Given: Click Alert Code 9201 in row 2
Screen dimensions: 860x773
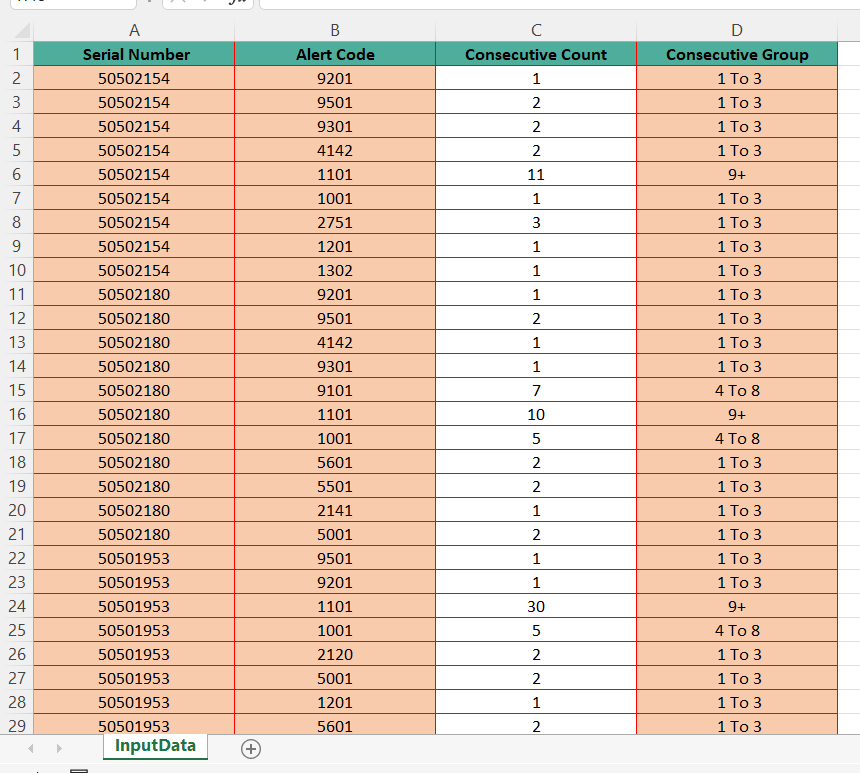Looking at the screenshot, I should 335,78.
